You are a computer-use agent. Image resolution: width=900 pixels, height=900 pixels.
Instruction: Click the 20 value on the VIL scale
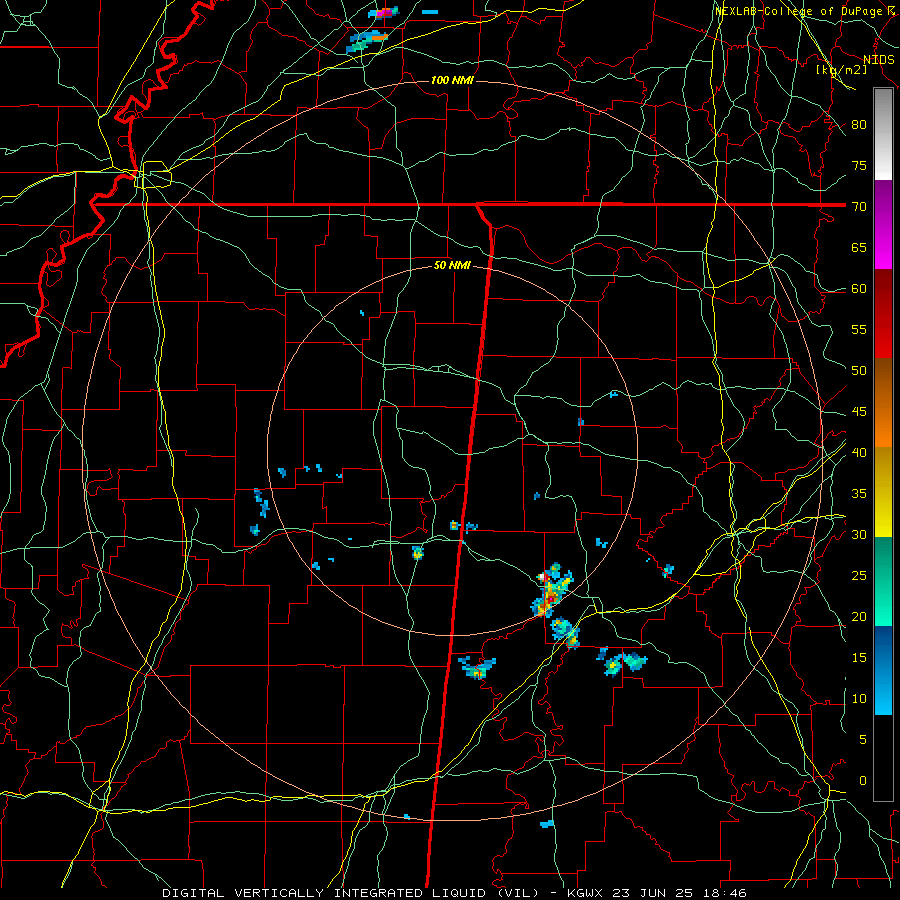point(859,616)
